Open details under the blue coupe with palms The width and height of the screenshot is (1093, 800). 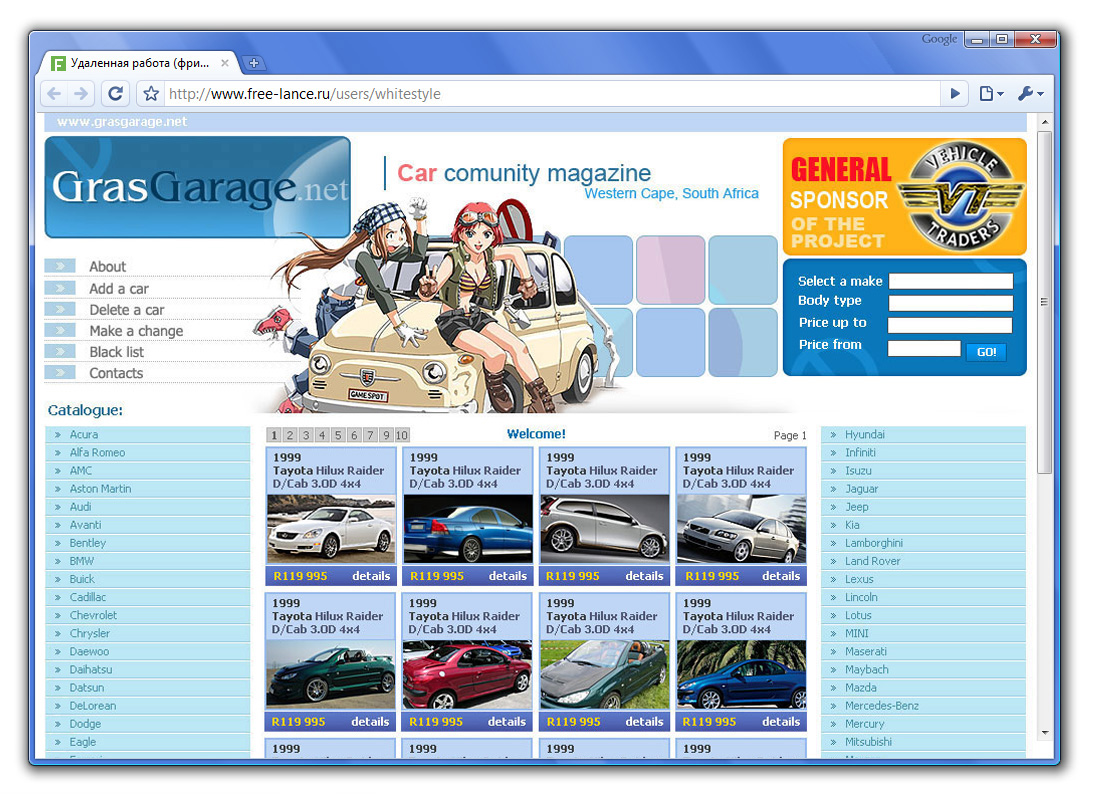pos(781,721)
